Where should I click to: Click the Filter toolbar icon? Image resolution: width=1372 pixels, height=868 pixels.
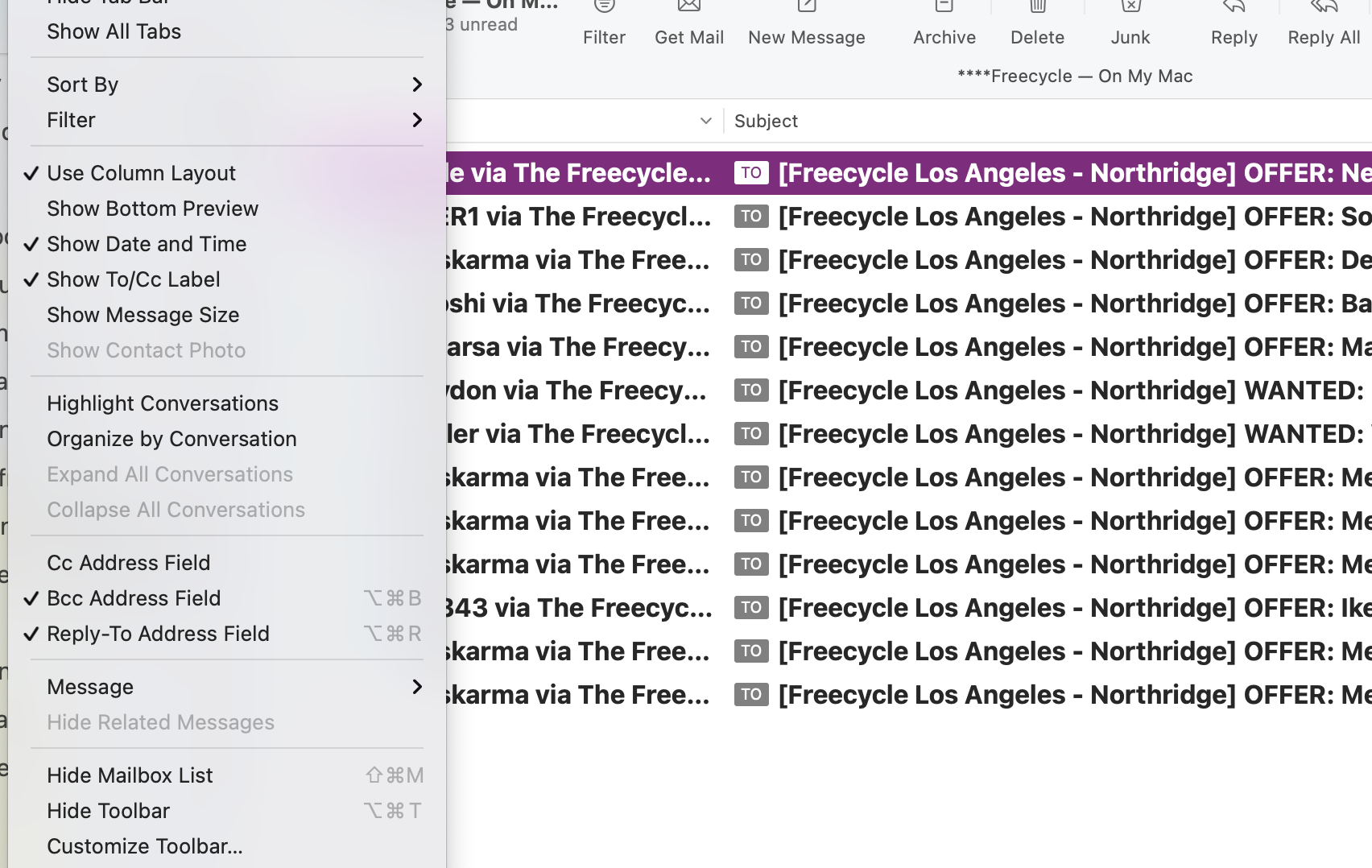pyautogui.click(x=604, y=6)
